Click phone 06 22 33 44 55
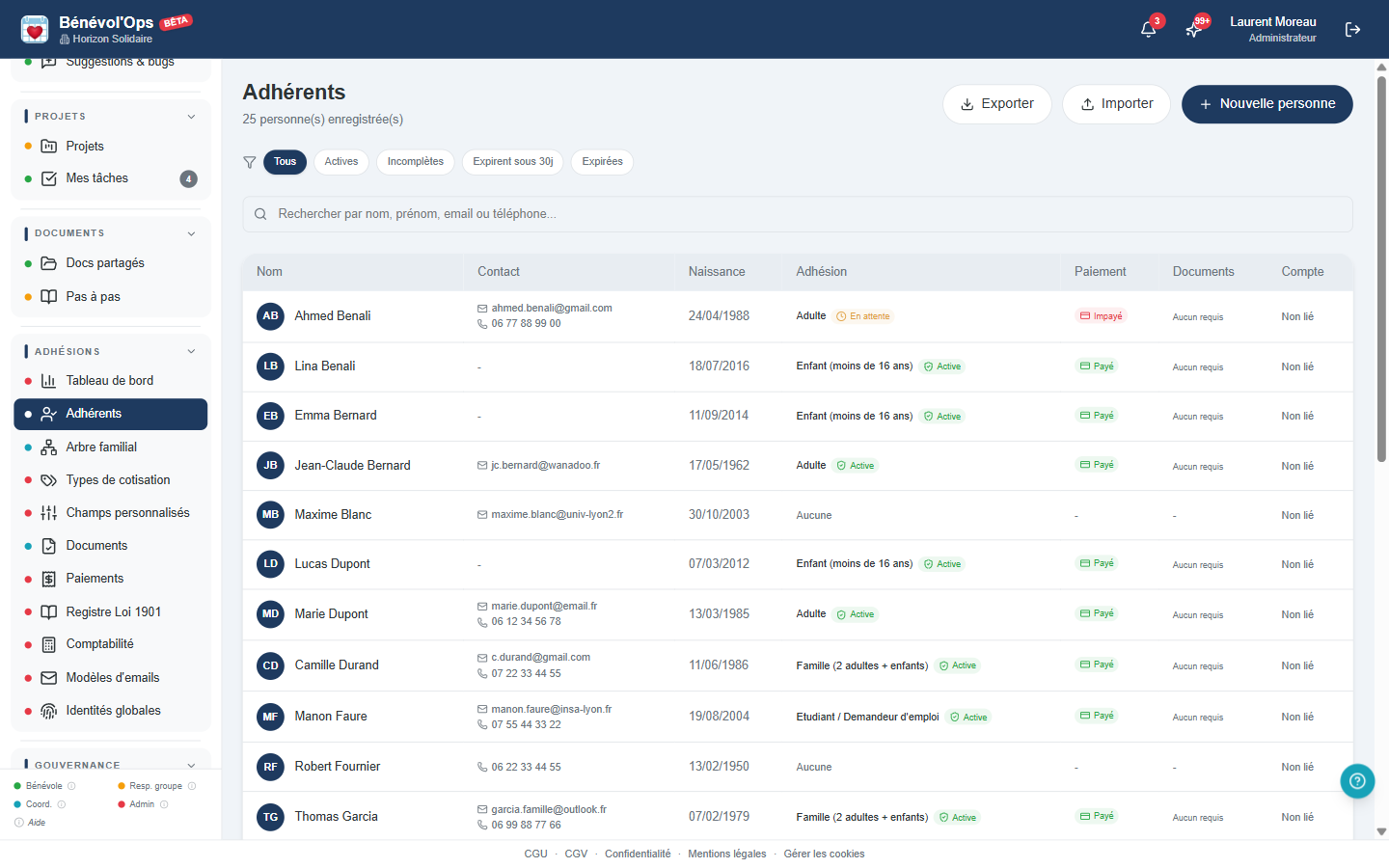Viewport: 1389px width, 868px height. click(x=527, y=768)
